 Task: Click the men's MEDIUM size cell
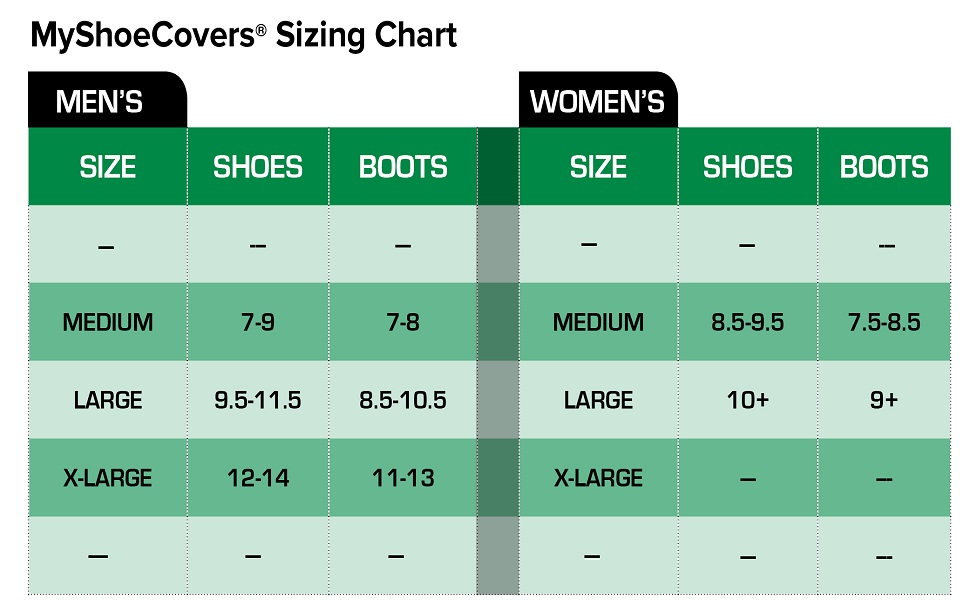point(108,322)
